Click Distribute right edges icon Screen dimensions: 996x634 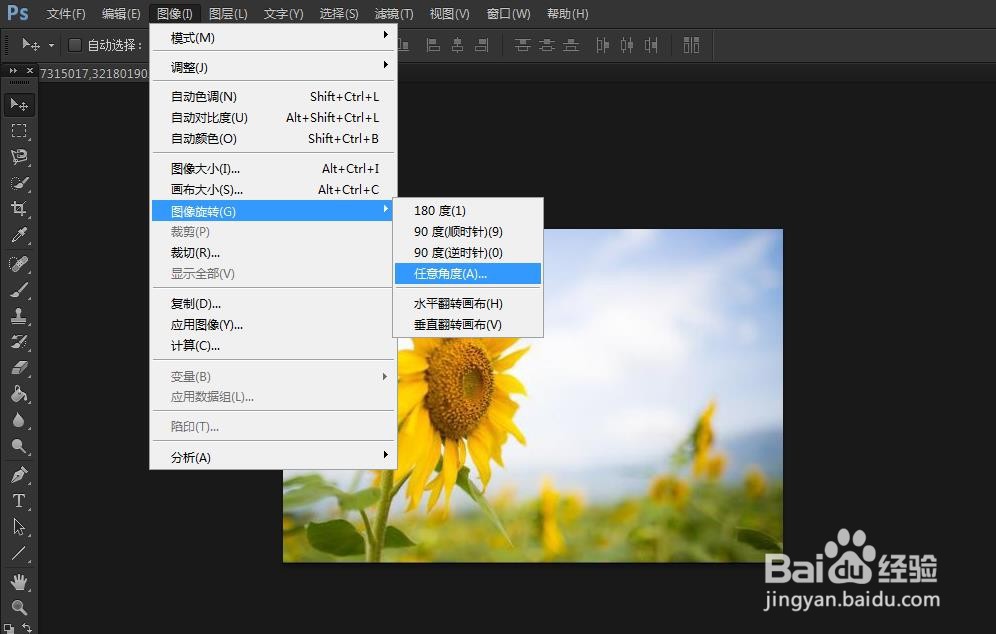(x=651, y=45)
